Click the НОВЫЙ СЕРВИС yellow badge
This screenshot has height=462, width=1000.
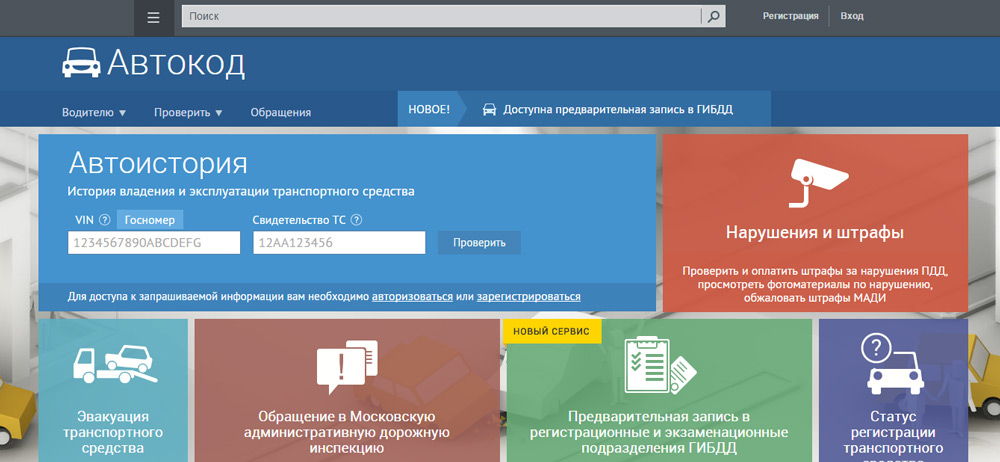[553, 332]
